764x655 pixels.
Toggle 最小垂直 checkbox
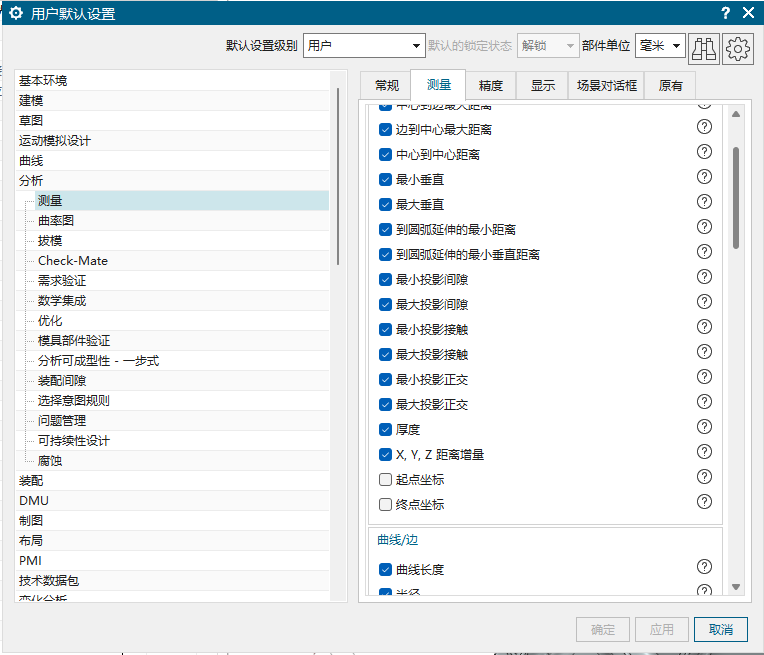[385, 179]
